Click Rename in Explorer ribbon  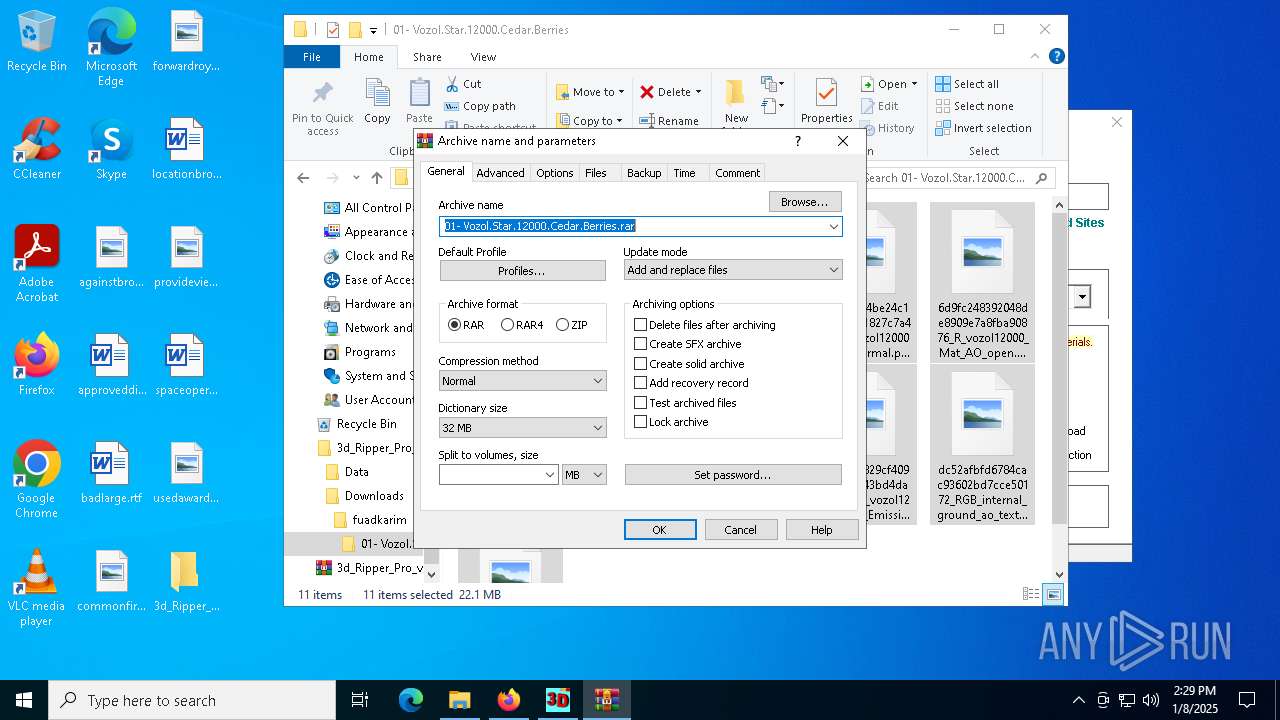coord(669,121)
